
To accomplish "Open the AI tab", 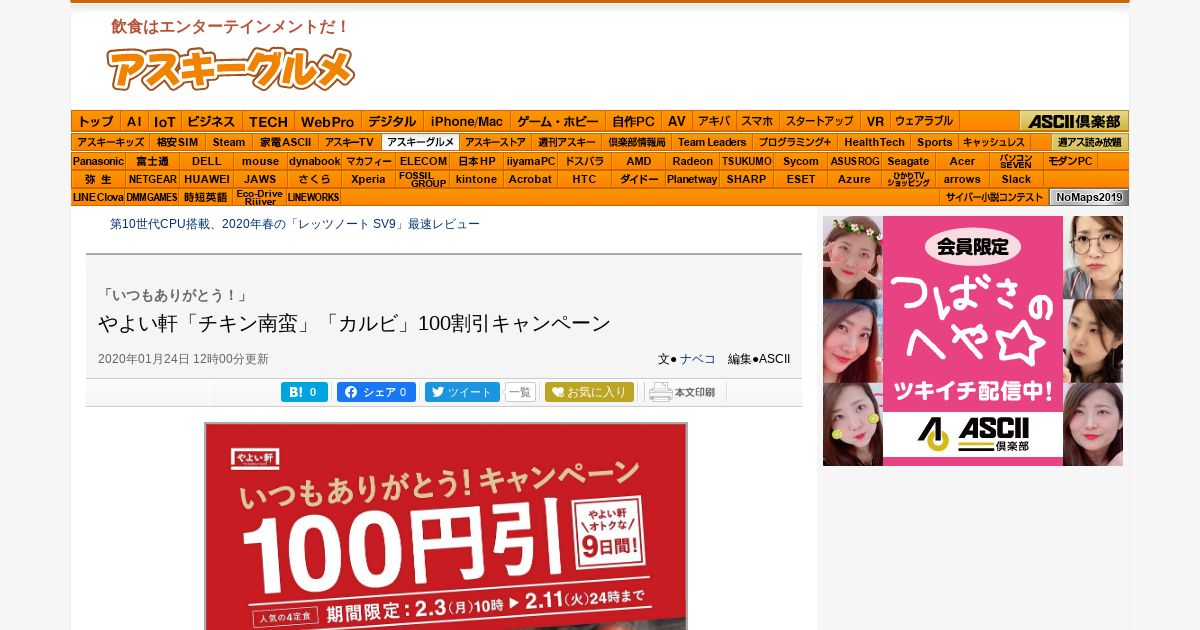I will pyautogui.click(x=134, y=121).
